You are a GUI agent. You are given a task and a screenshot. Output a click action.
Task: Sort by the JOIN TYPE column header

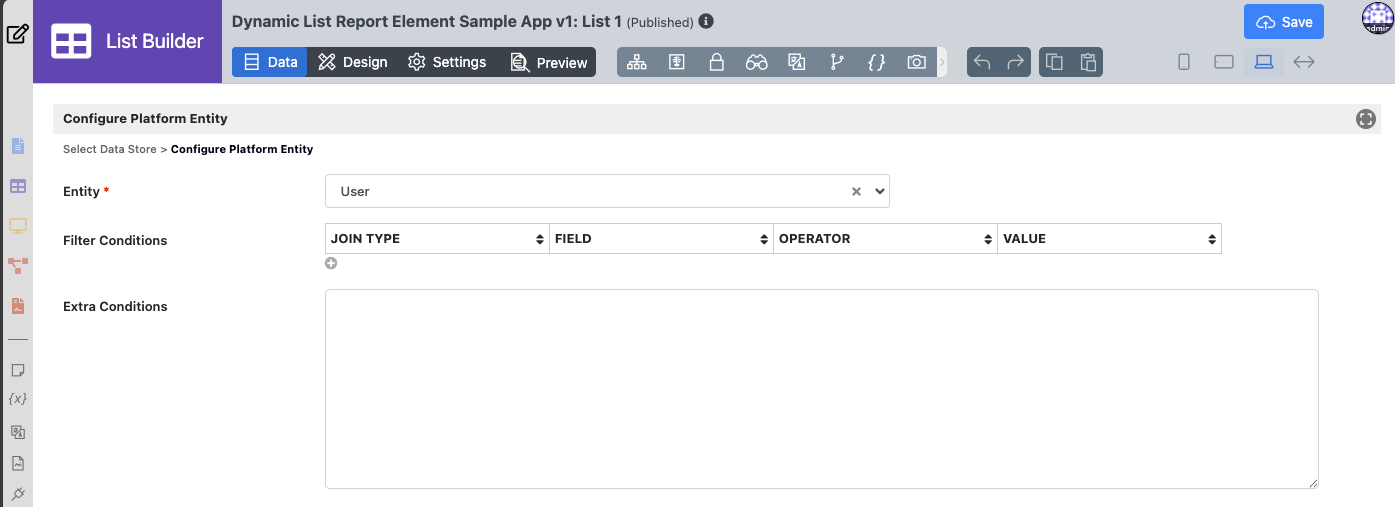[x=437, y=239]
